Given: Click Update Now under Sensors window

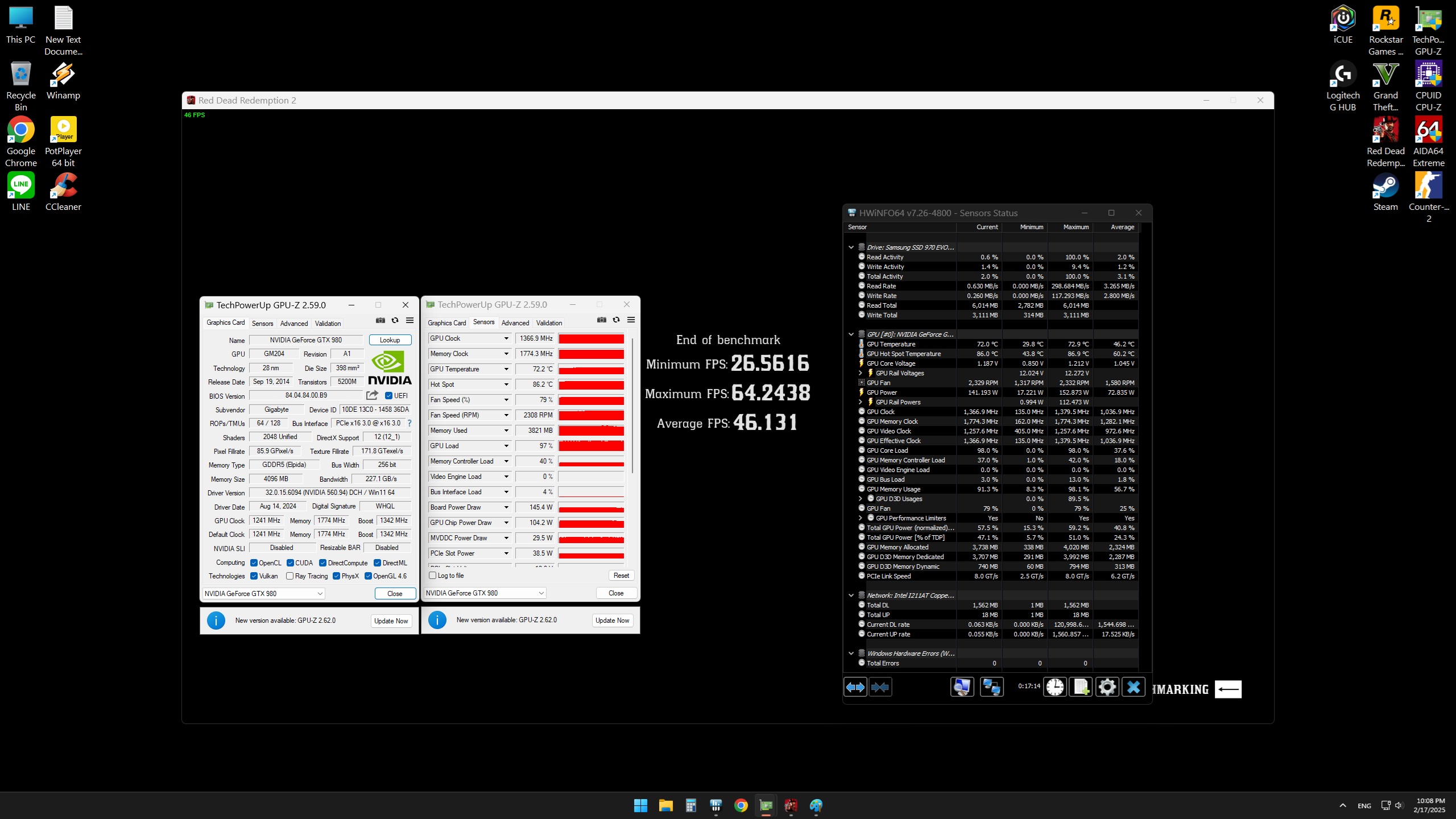Looking at the screenshot, I should pyautogui.click(x=613, y=621).
